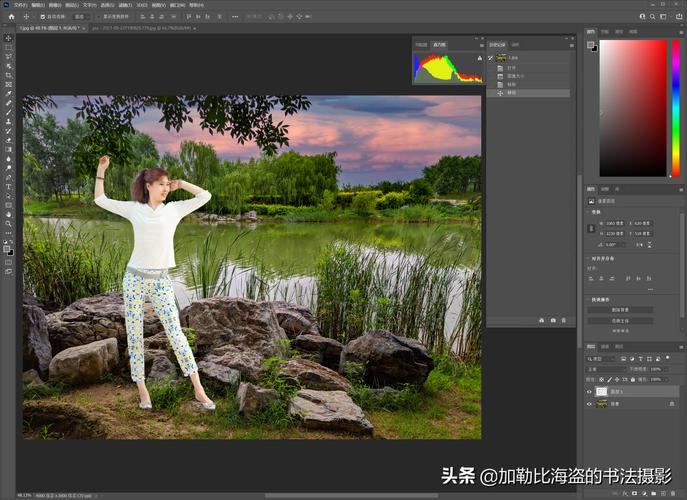Select the Dodge tool
The height and width of the screenshot is (500, 687).
click(x=8, y=168)
